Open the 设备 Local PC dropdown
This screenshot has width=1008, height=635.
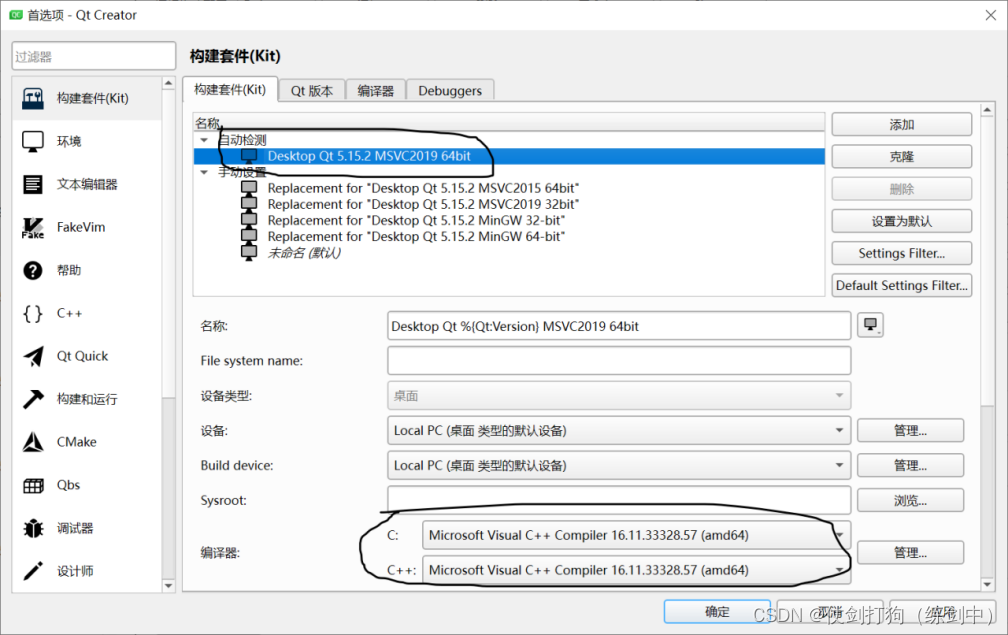tap(619, 431)
